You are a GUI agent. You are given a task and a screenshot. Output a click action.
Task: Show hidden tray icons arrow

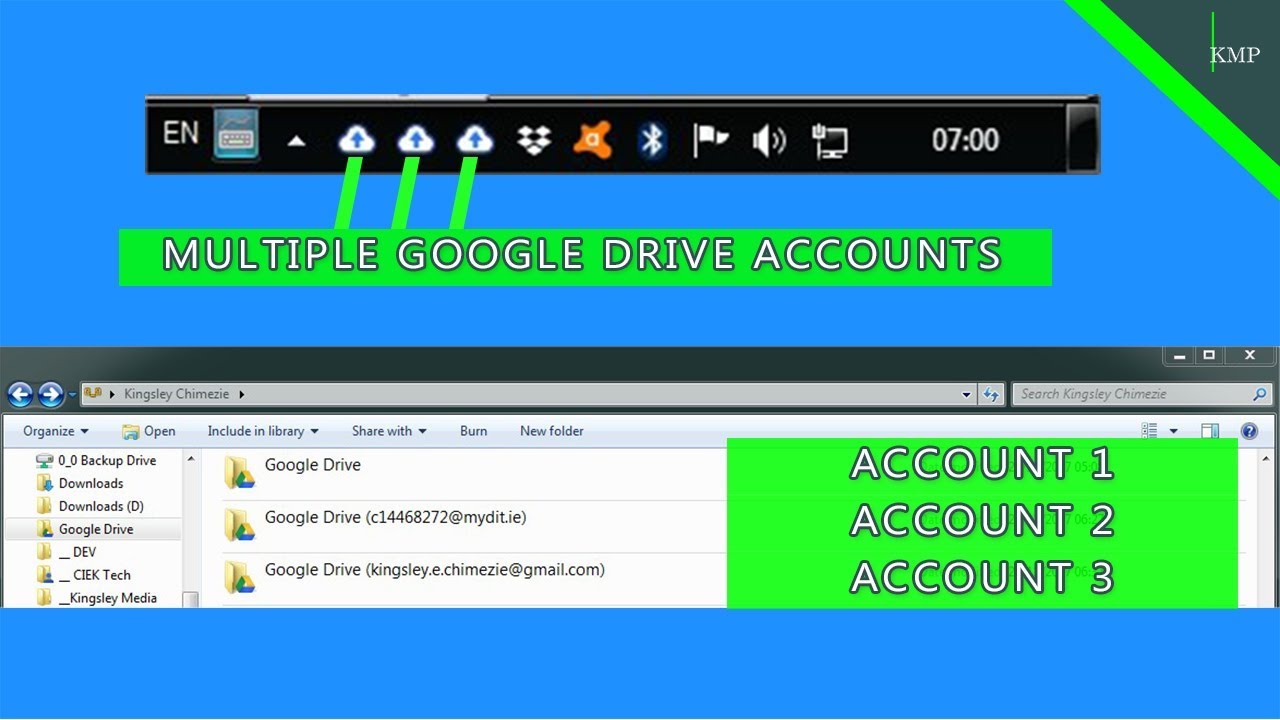[x=296, y=142]
